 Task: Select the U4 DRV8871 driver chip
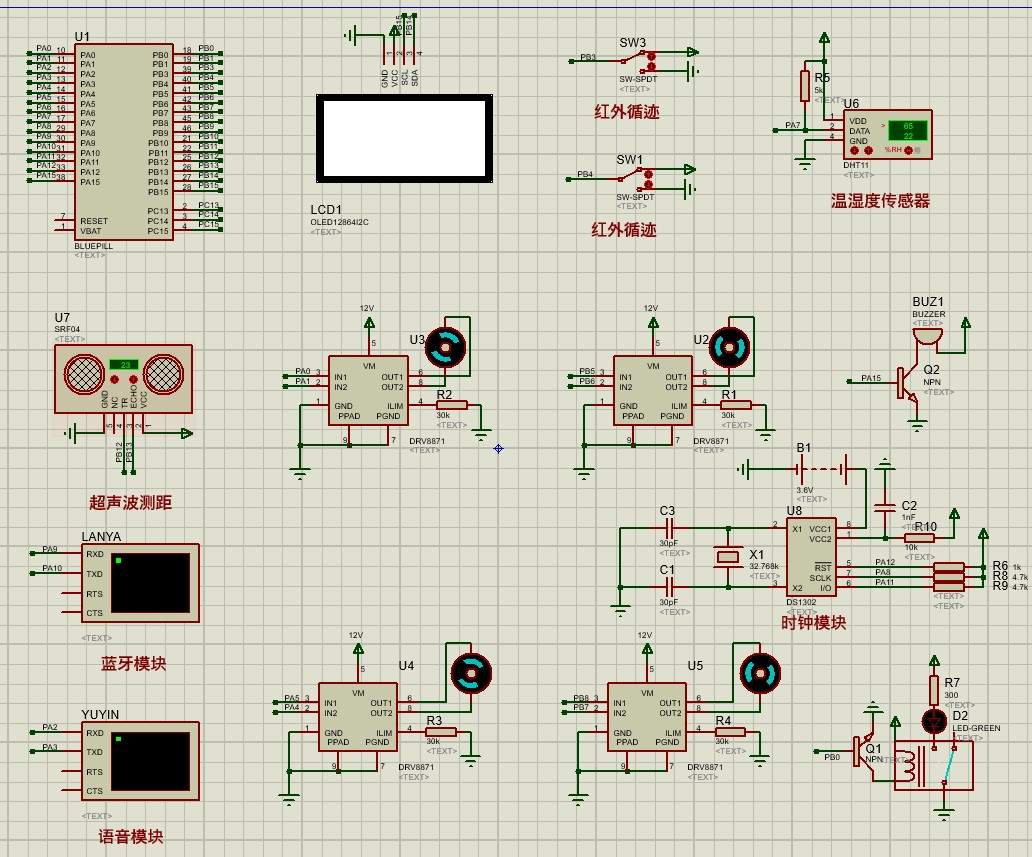pyautogui.click(x=357, y=717)
